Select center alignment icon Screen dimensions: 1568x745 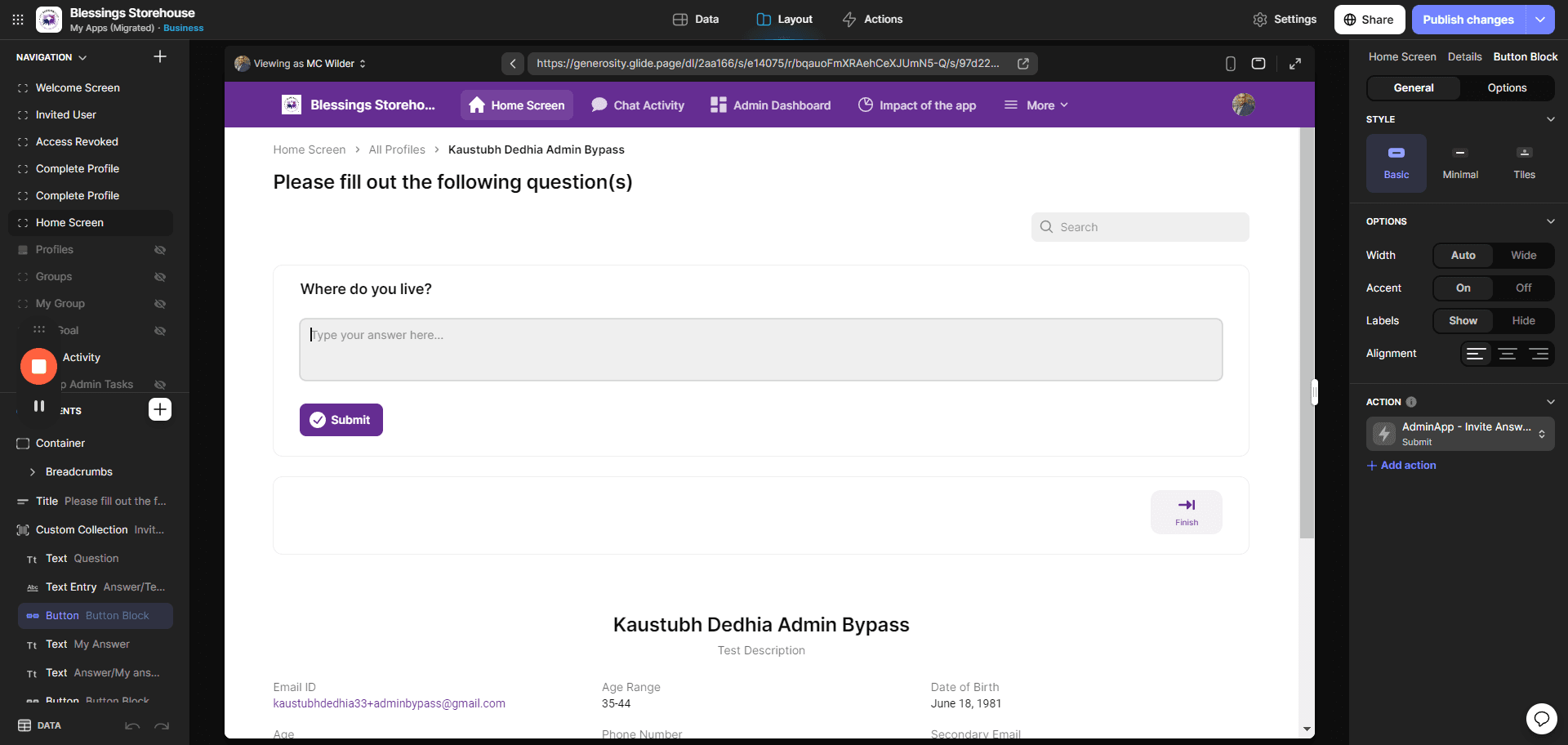tap(1508, 354)
